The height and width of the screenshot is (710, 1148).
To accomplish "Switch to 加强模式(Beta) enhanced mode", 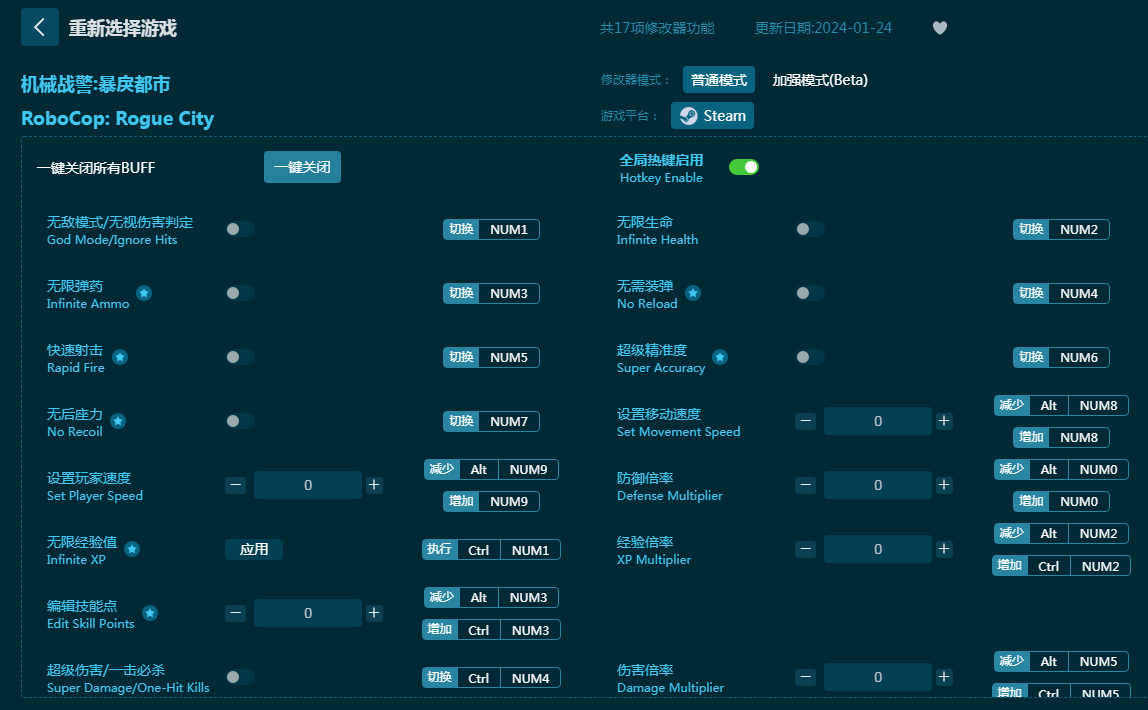I will click(820, 80).
